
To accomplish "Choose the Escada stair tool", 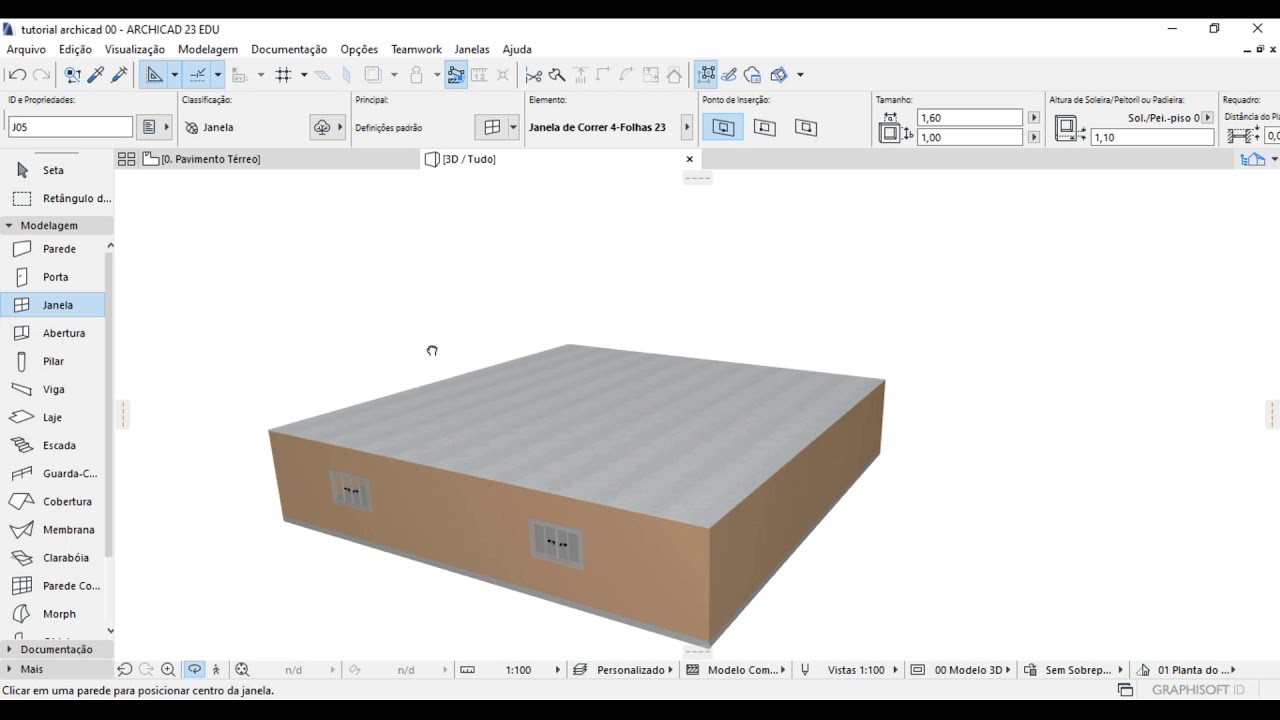I will (52, 445).
